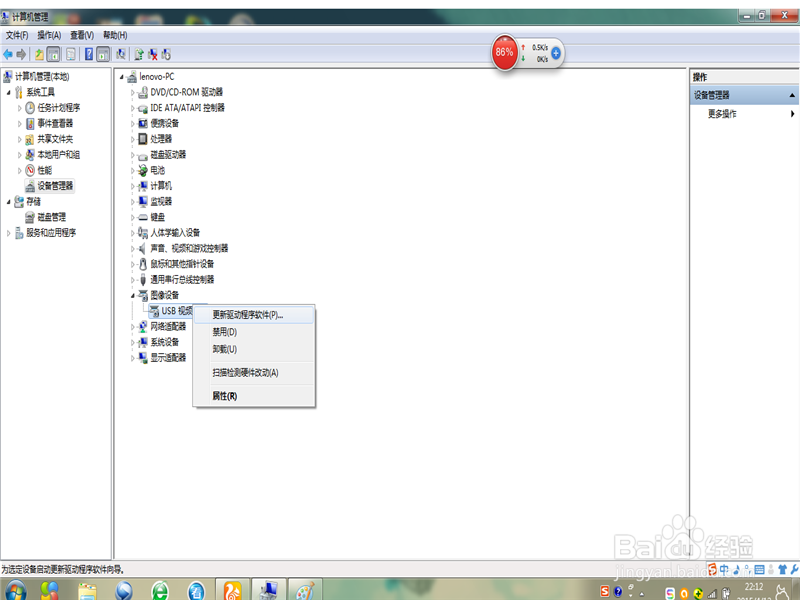Choose 更新驱动程序软件 from context menu

(x=247, y=314)
